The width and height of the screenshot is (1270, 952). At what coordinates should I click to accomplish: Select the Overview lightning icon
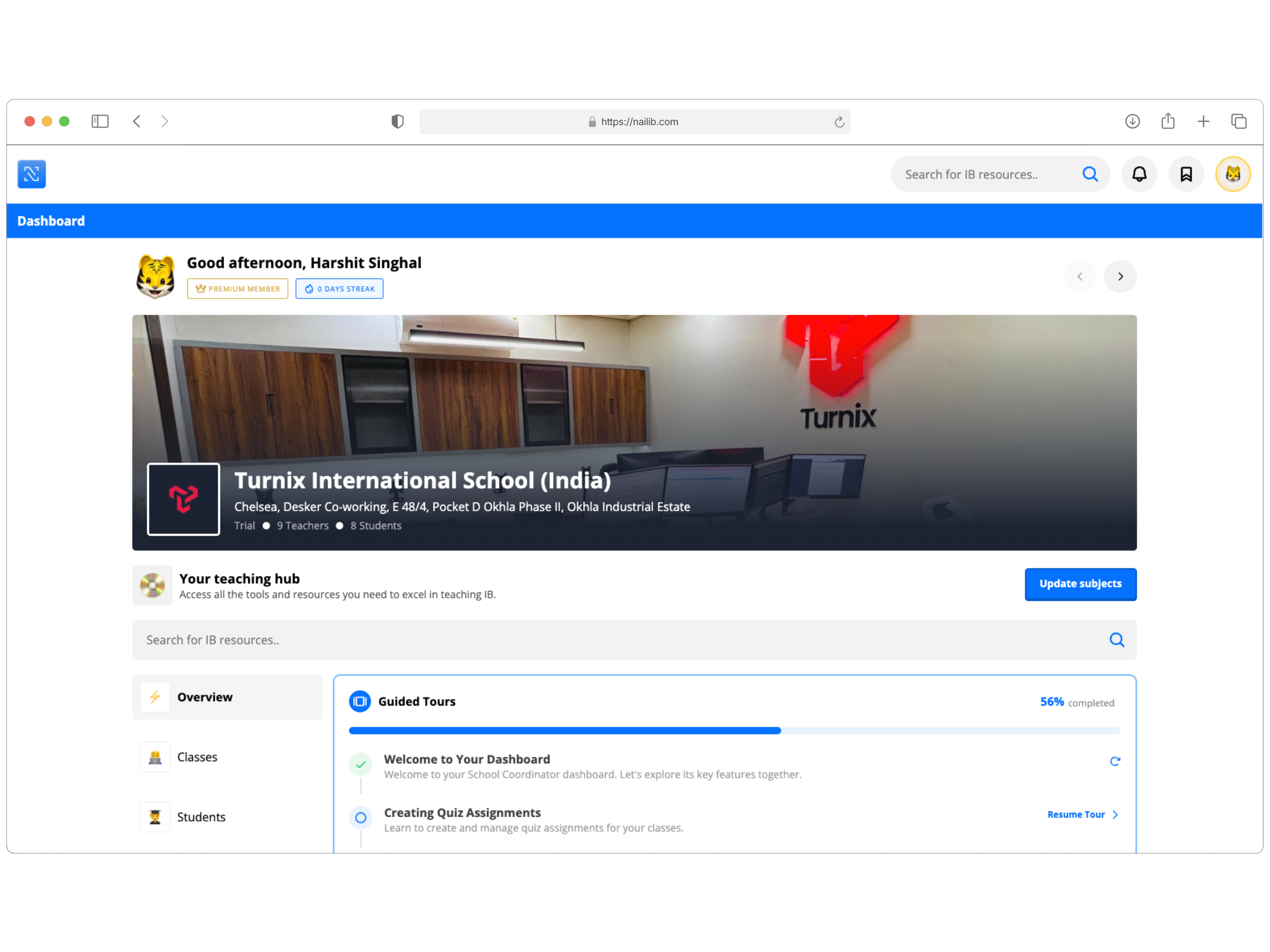click(155, 697)
